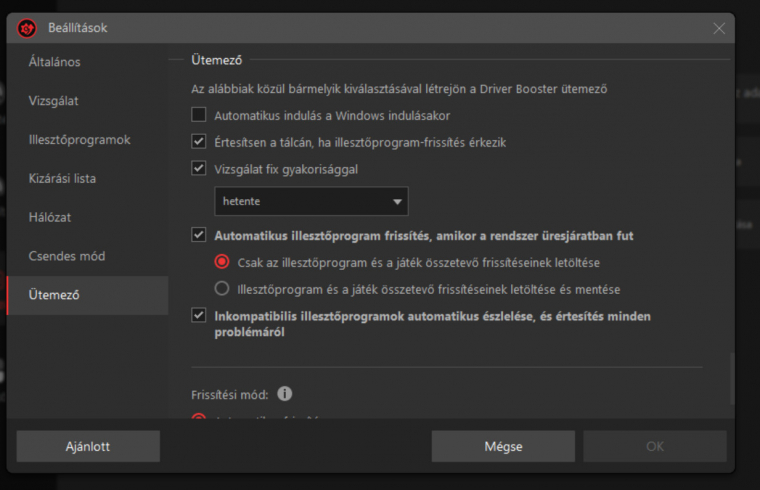
Task: Disable Automatikus illesztőprogram frissítés checkbox
Action: tap(199, 235)
